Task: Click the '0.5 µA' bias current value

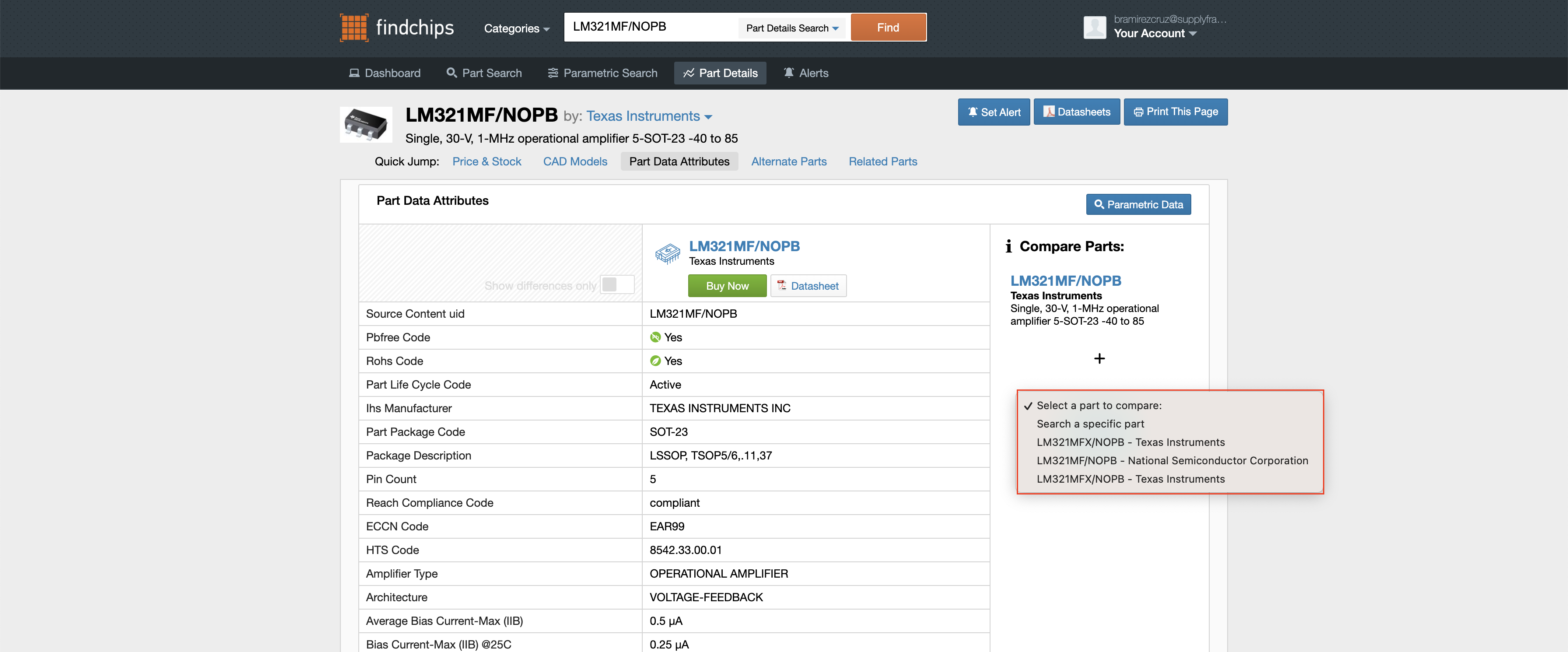Action: click(665, 621)
